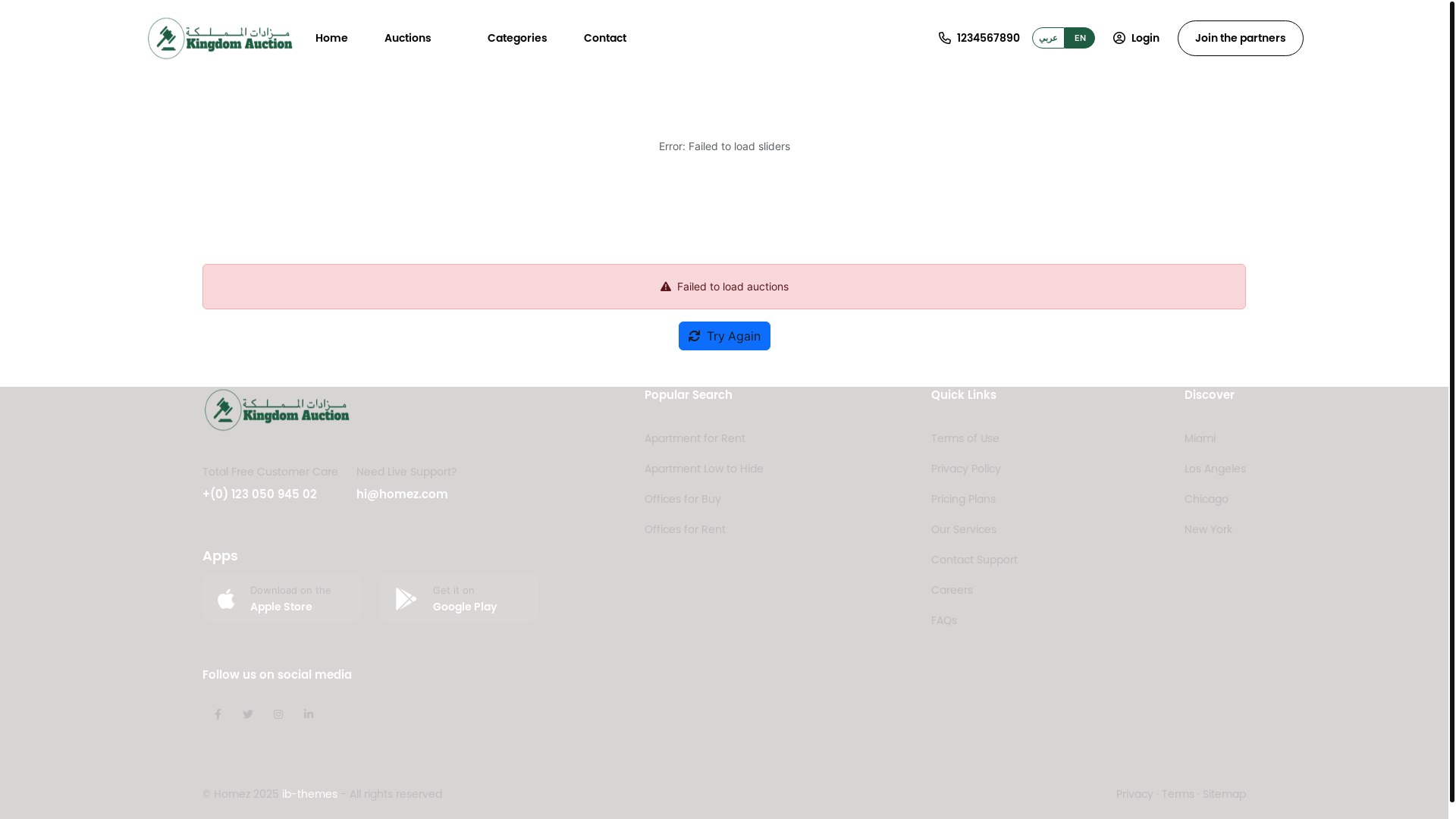Select Miami under Discover
The height and width of the screenshot is (819, 1456).
point(1200,438)
